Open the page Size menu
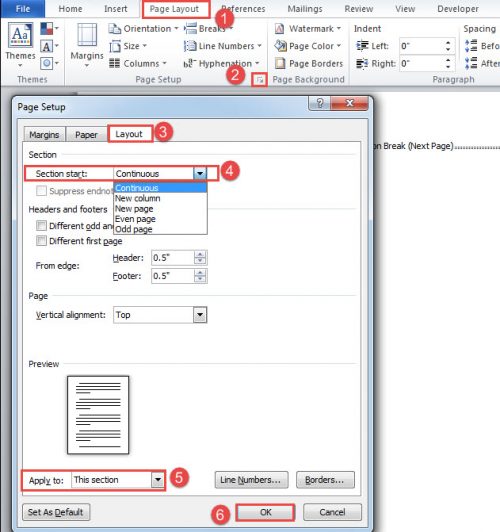 [128, 46]
